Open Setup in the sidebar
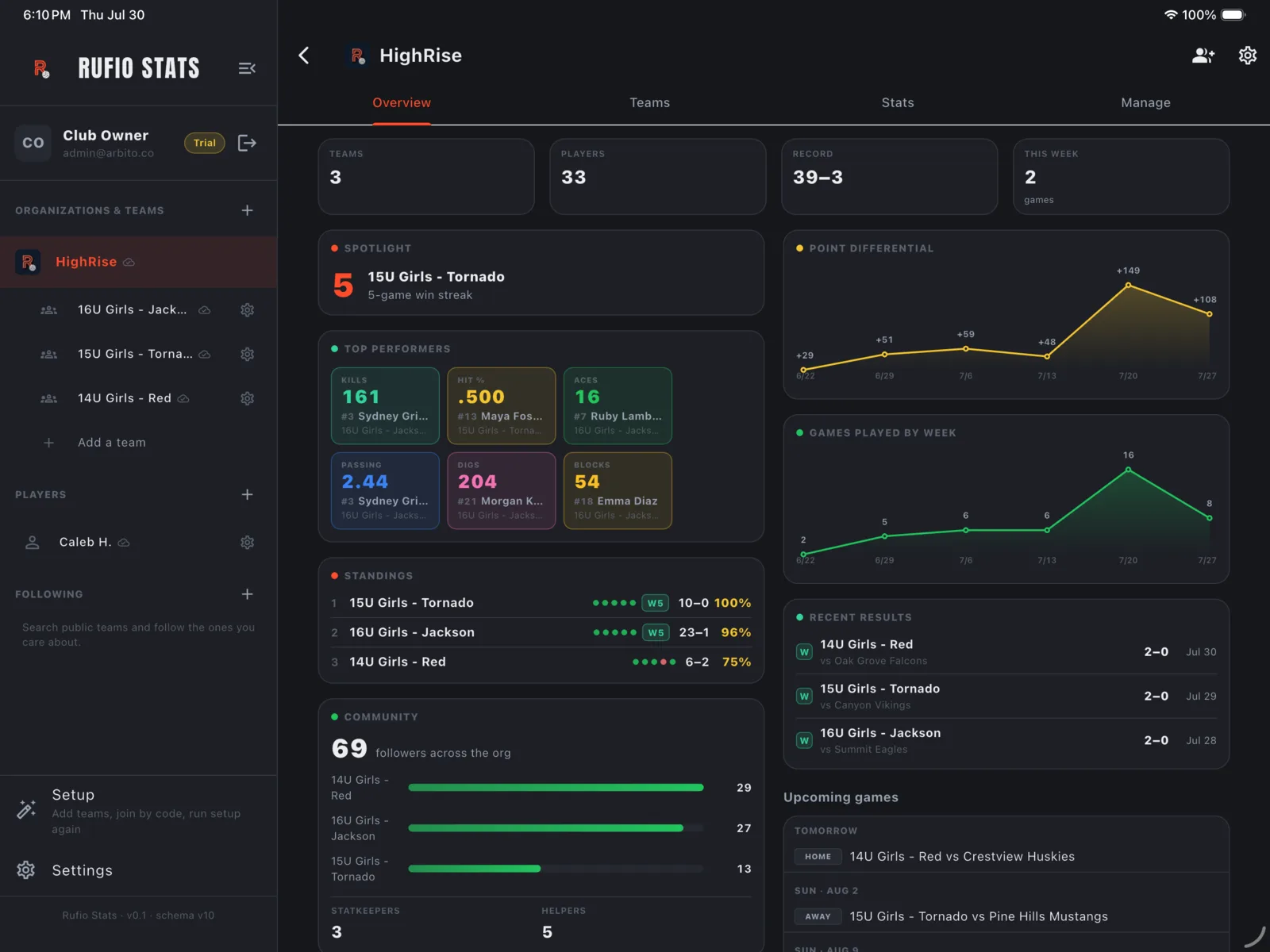 [138, 811]
